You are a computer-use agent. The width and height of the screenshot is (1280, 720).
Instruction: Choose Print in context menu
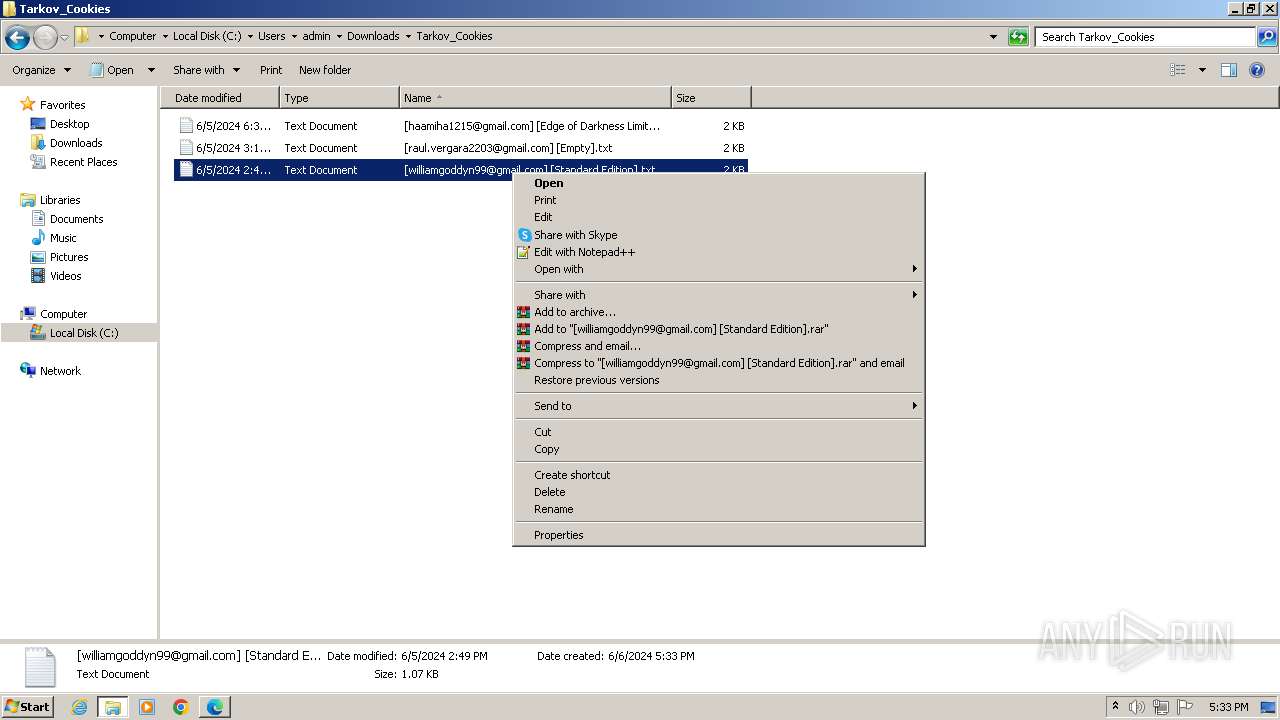[x=718, y=200]
